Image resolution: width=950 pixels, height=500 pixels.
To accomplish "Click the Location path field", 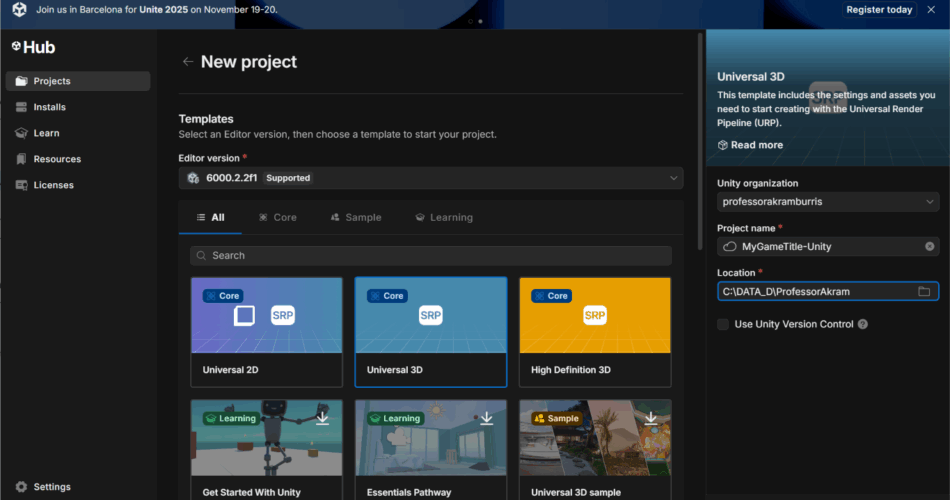I will [828, 292].
